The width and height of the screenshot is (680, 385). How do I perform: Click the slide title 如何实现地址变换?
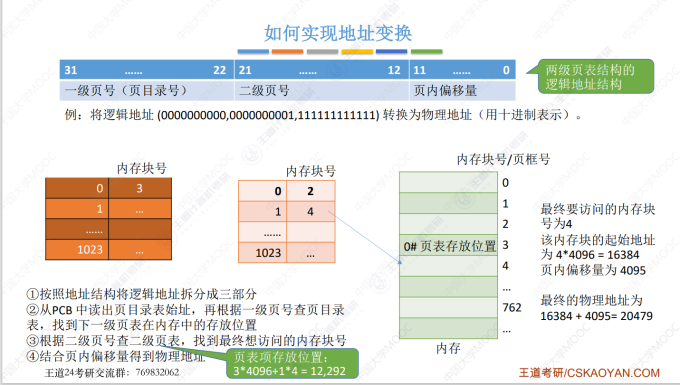tap(338, 33)
